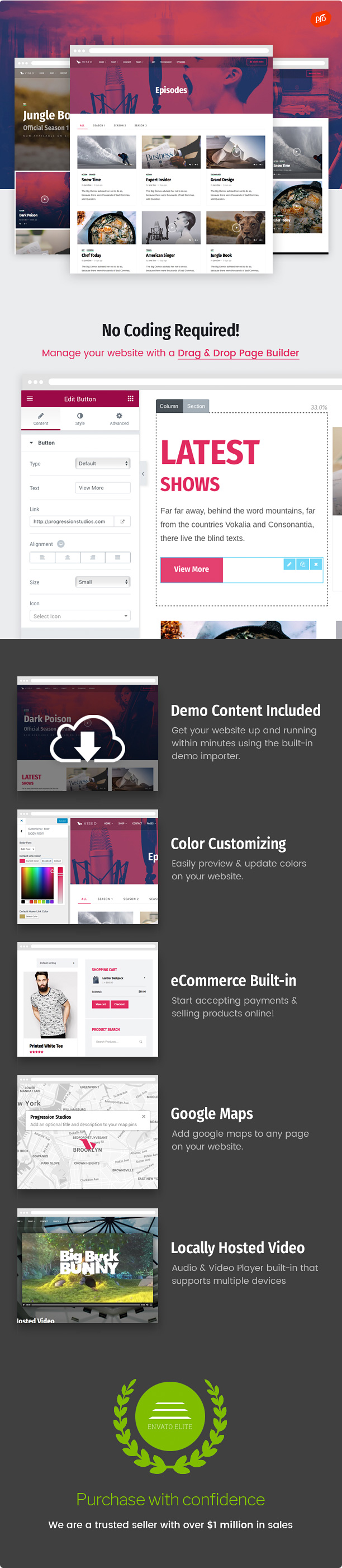Click the color picker gradient in Color Customizing

[x=38, y=882]
